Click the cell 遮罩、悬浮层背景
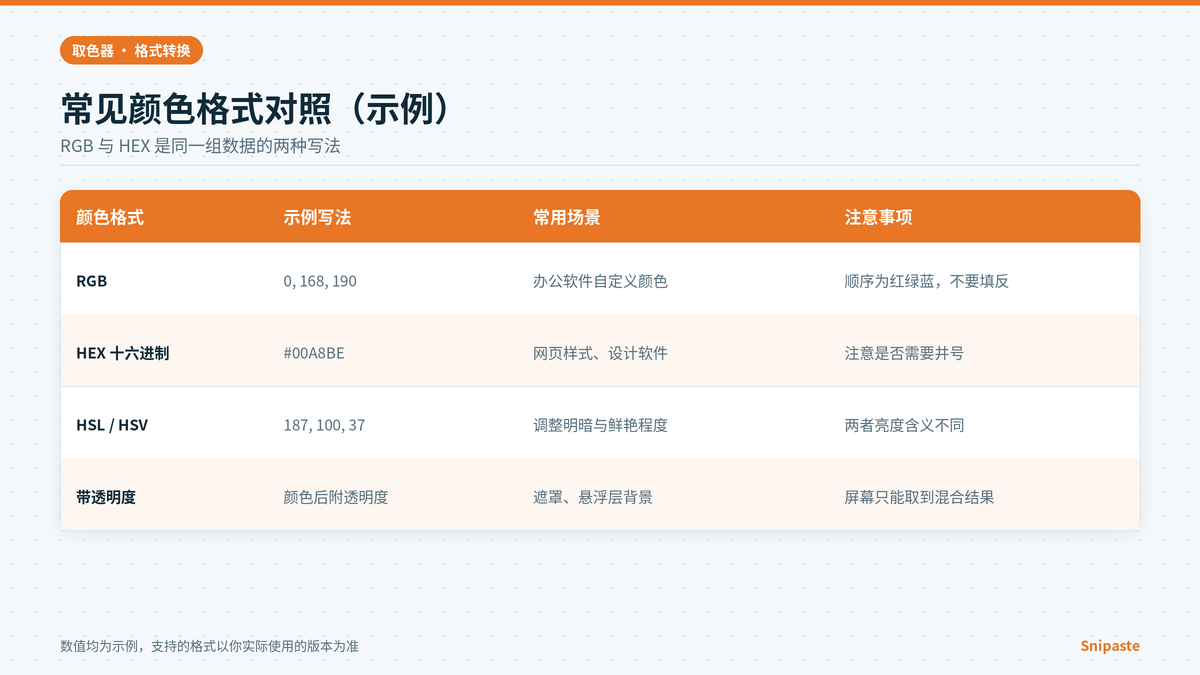Viewport: 1200px width, 675px height. (x=593, y=497)
